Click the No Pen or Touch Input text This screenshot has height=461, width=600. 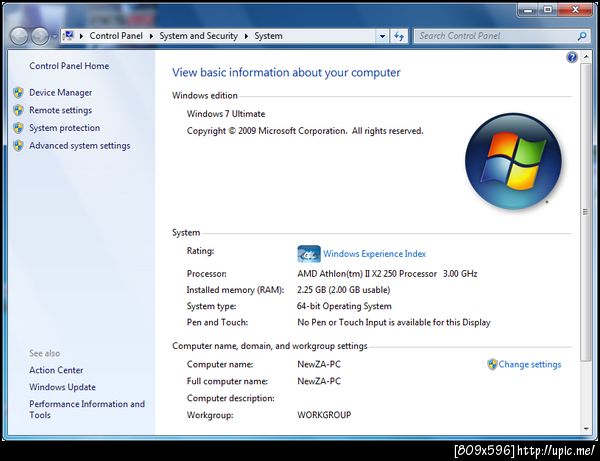pyautogui.click(x=394, y=323)
